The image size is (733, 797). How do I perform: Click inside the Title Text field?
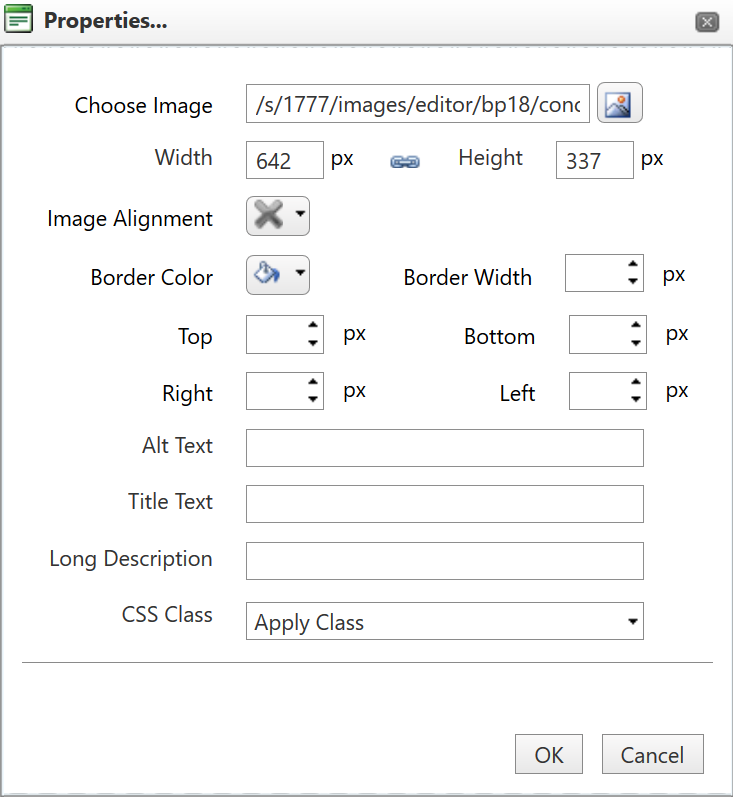(x=445, y=504)
